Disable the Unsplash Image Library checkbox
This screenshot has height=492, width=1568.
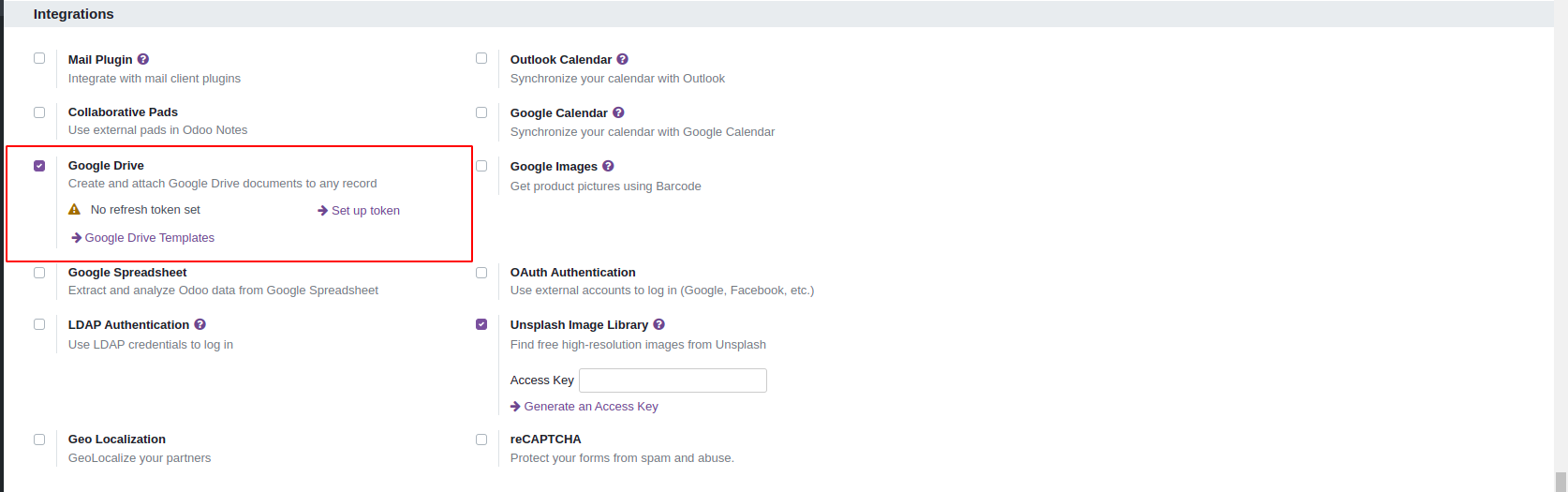481,324
